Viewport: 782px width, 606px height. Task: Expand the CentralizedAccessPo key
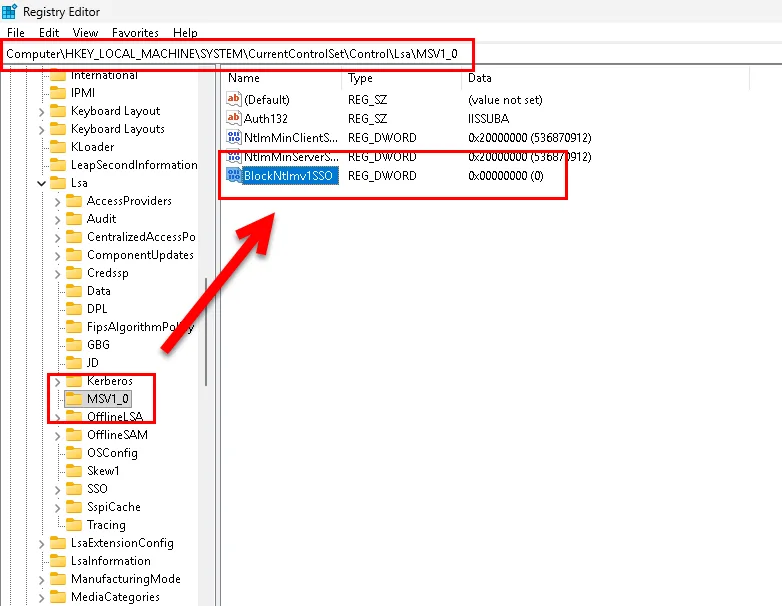tap(57, 238)
